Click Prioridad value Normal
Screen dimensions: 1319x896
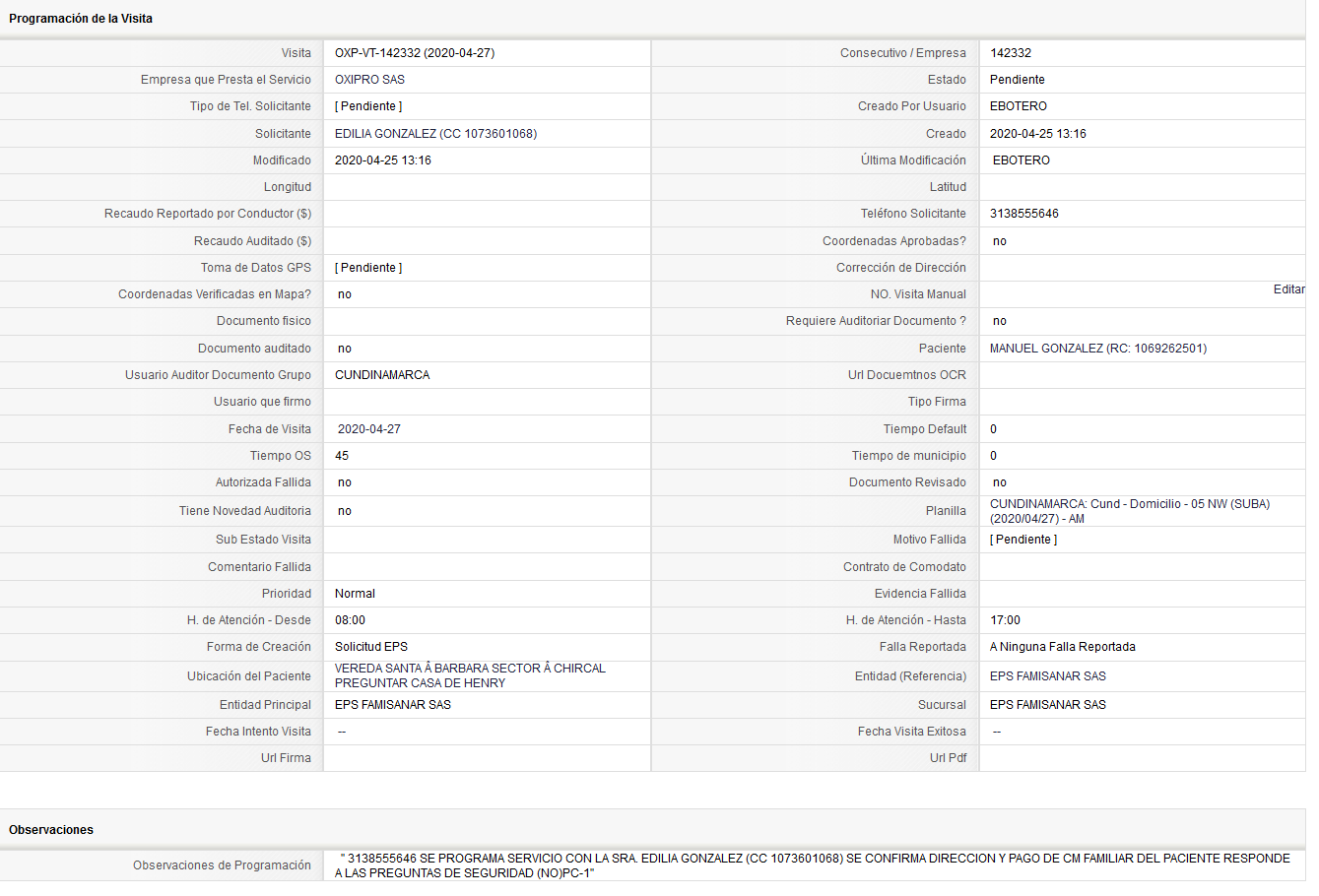[x=355, y=594]
